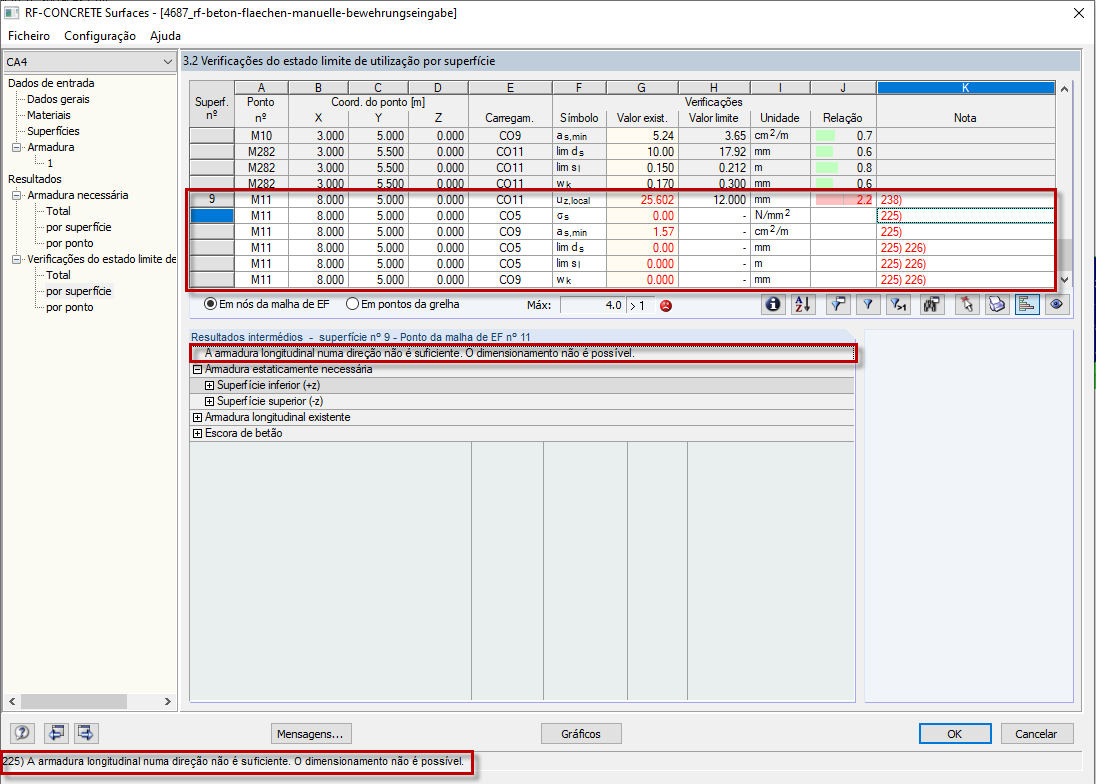This screenshot has height=784, width=1096.
Task: Click the limit value 17.92 cell
Action: [714, 152]
